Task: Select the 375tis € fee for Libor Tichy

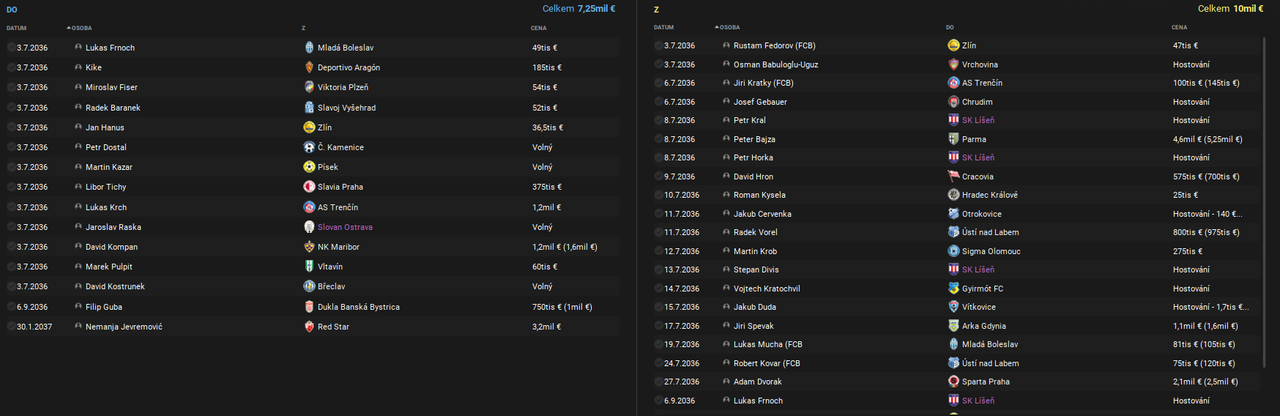Action: click(546, 187)
